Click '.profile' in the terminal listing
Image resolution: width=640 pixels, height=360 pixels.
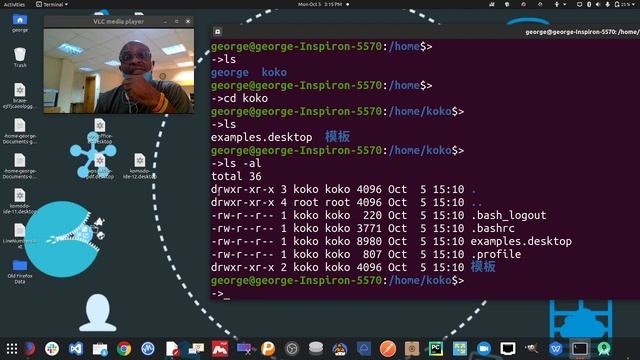pos(496,254)
